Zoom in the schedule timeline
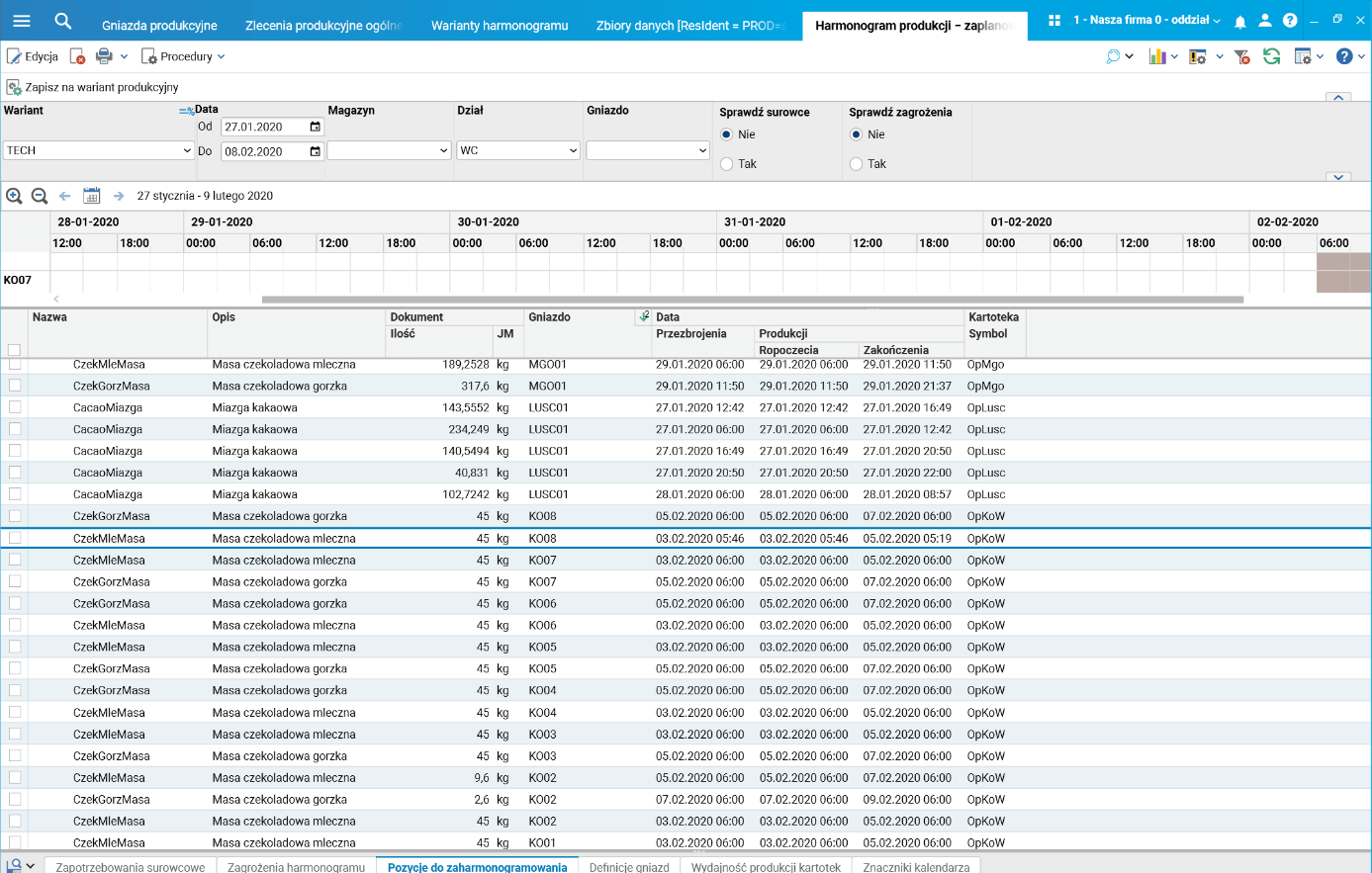Screen dimensions: 1372x873 (x=14, y=196)
